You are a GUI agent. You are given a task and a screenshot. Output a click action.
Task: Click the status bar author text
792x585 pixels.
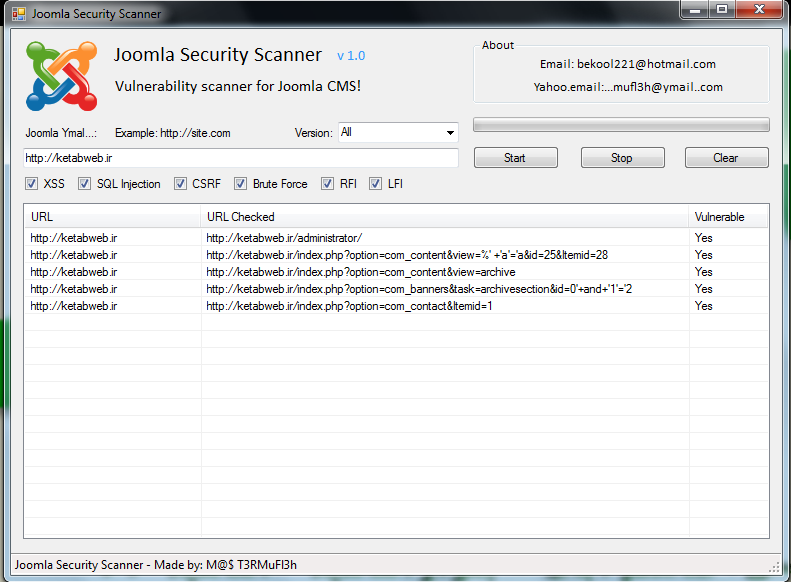(156, 565)
